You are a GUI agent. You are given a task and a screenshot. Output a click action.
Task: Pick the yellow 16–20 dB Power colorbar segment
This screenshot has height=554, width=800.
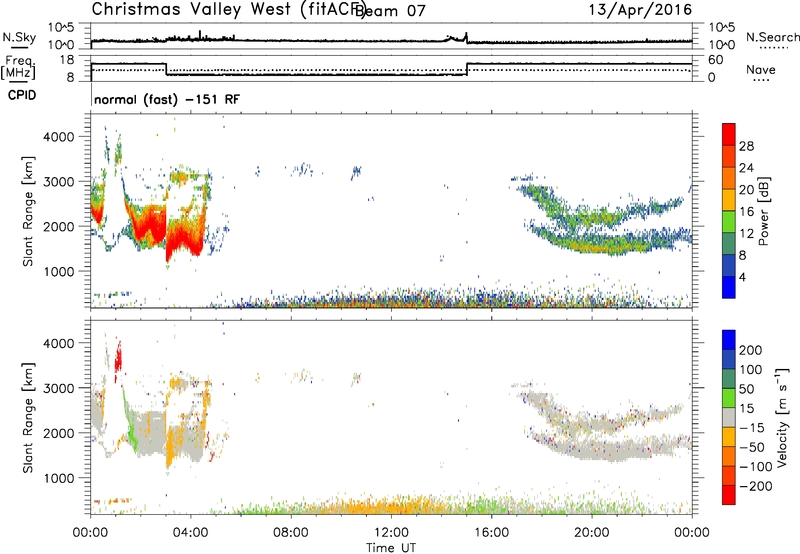pos(729,200)
